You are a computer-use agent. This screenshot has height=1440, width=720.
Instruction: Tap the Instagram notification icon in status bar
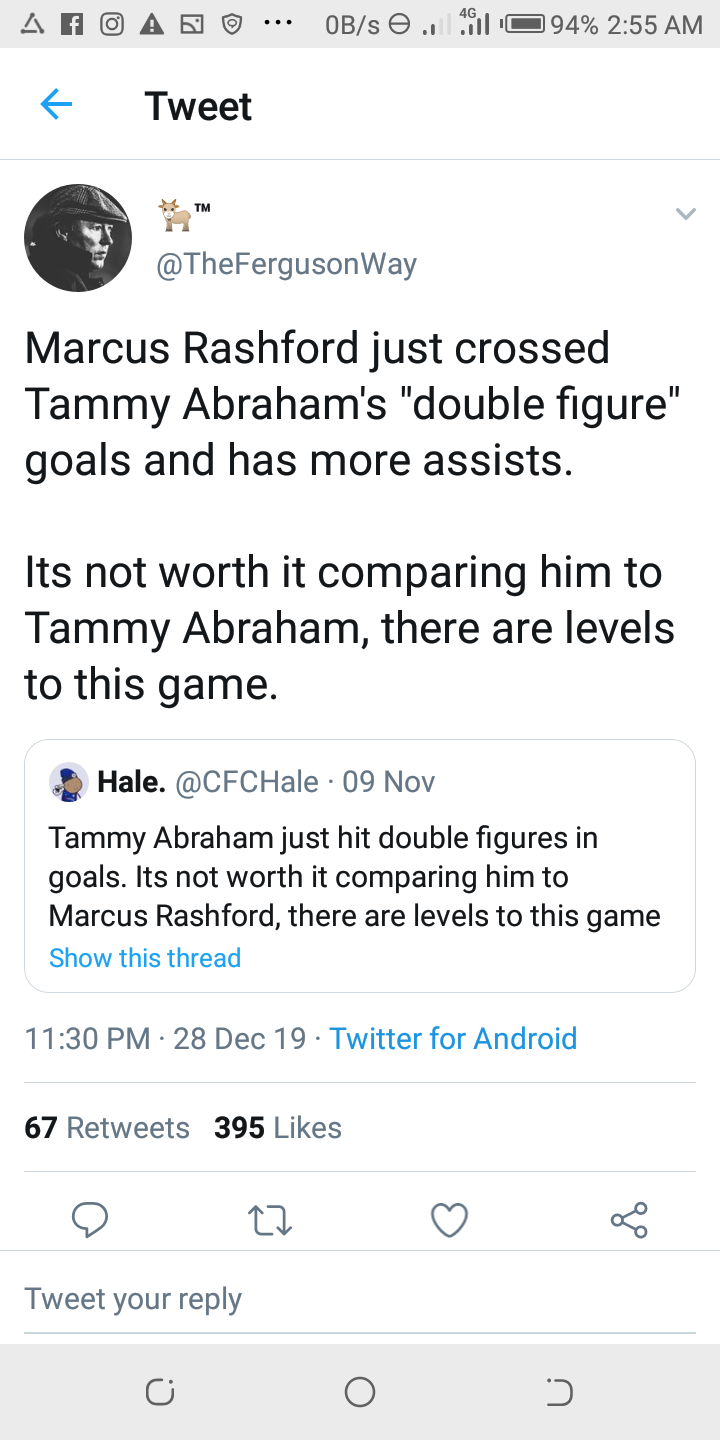pos(111,24)
